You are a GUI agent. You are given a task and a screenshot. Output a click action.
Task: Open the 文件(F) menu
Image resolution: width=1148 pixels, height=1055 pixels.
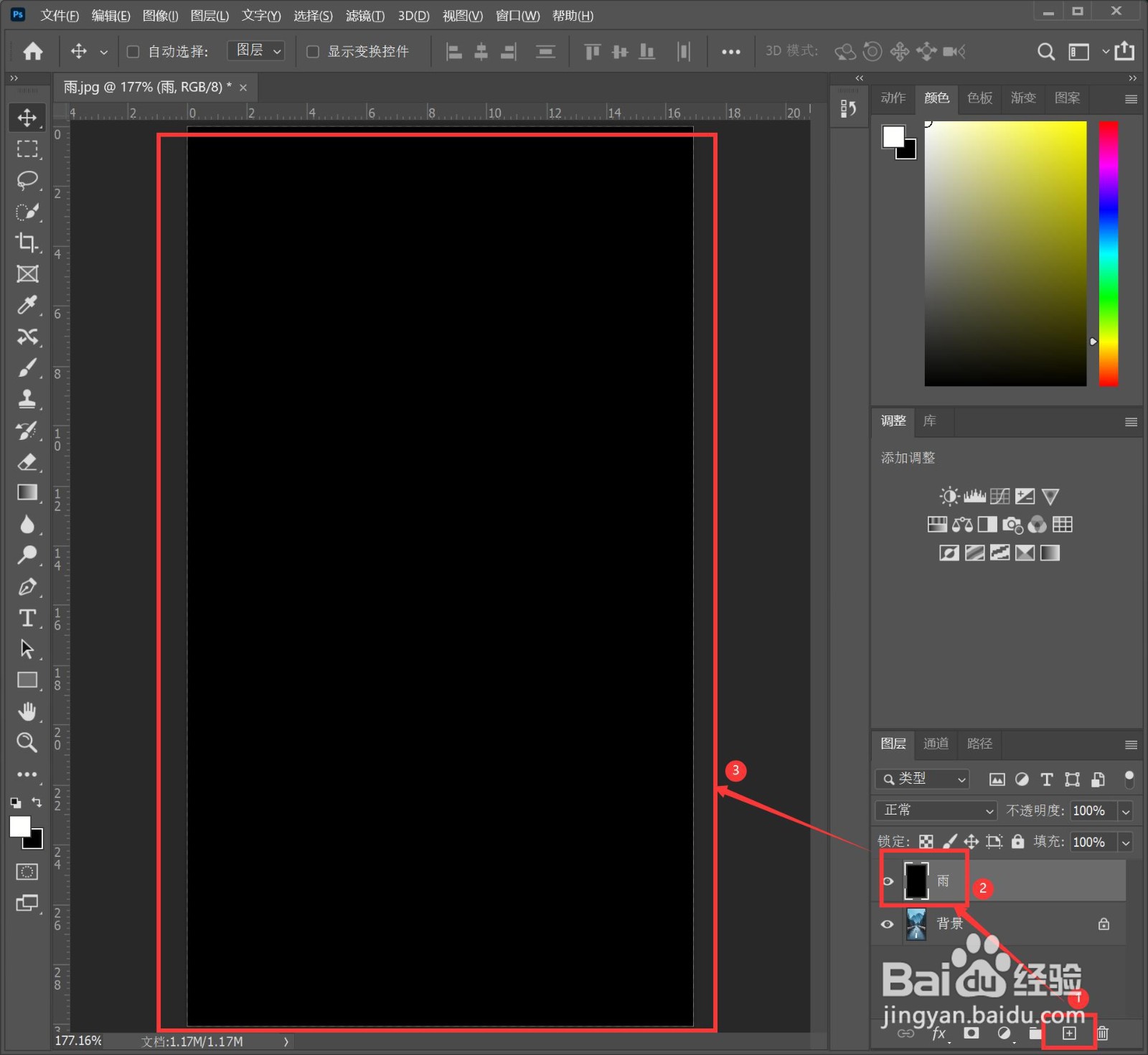click(x=60, y=16)
